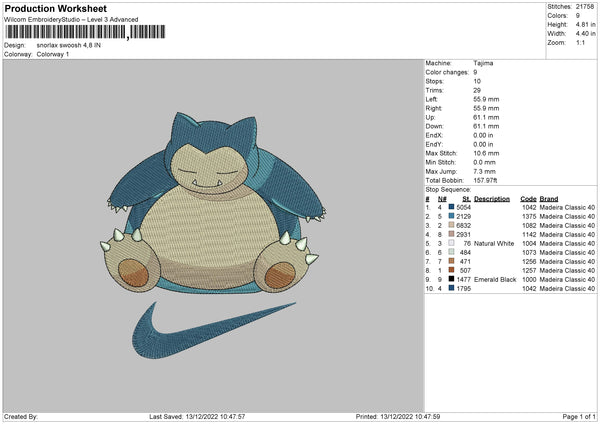Click code 1142 in the stop sequence
600x424 pixels.
click(x=529, y=235)
